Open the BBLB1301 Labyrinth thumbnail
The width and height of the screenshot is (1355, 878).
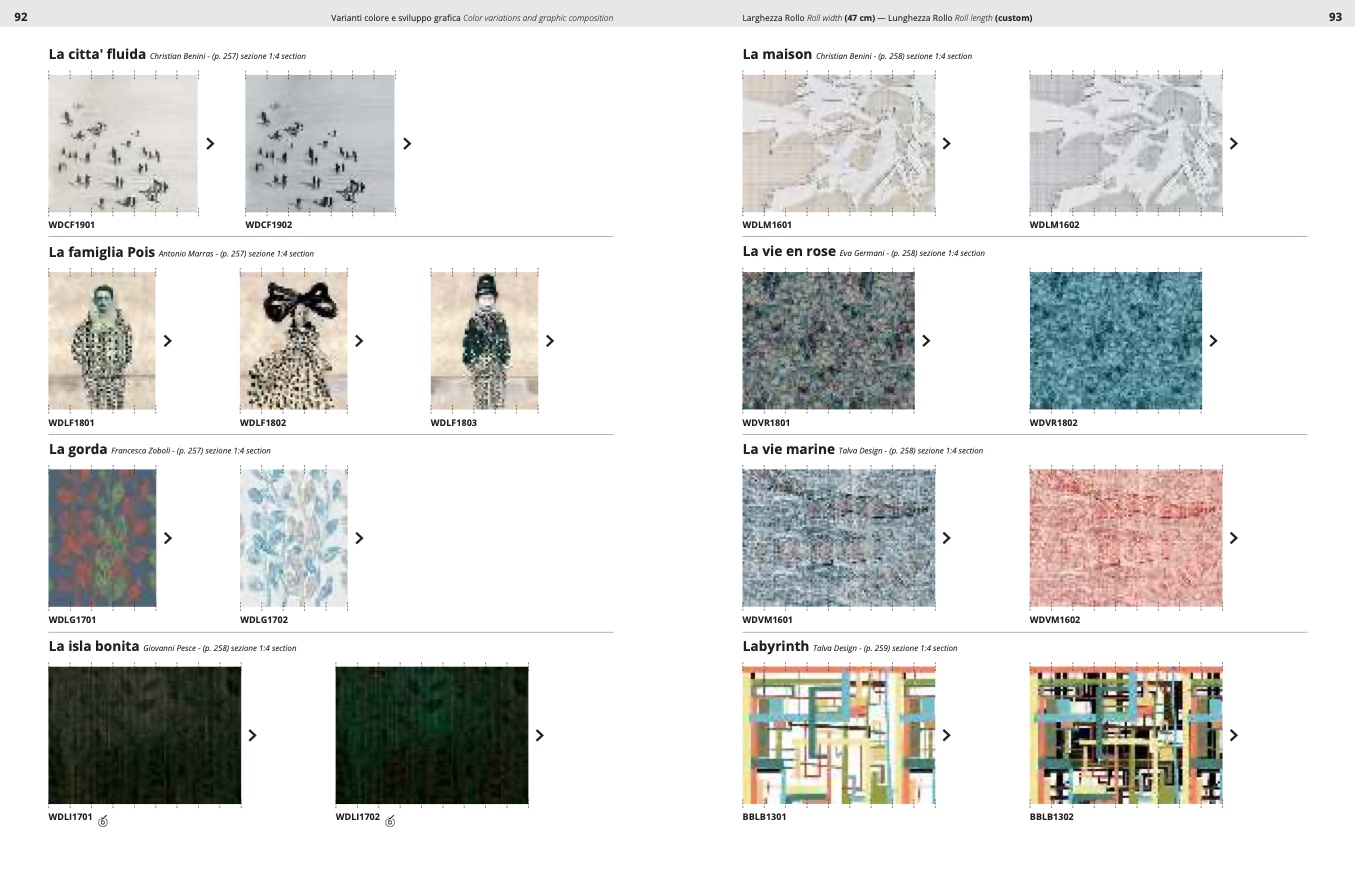tap(838, 735)
